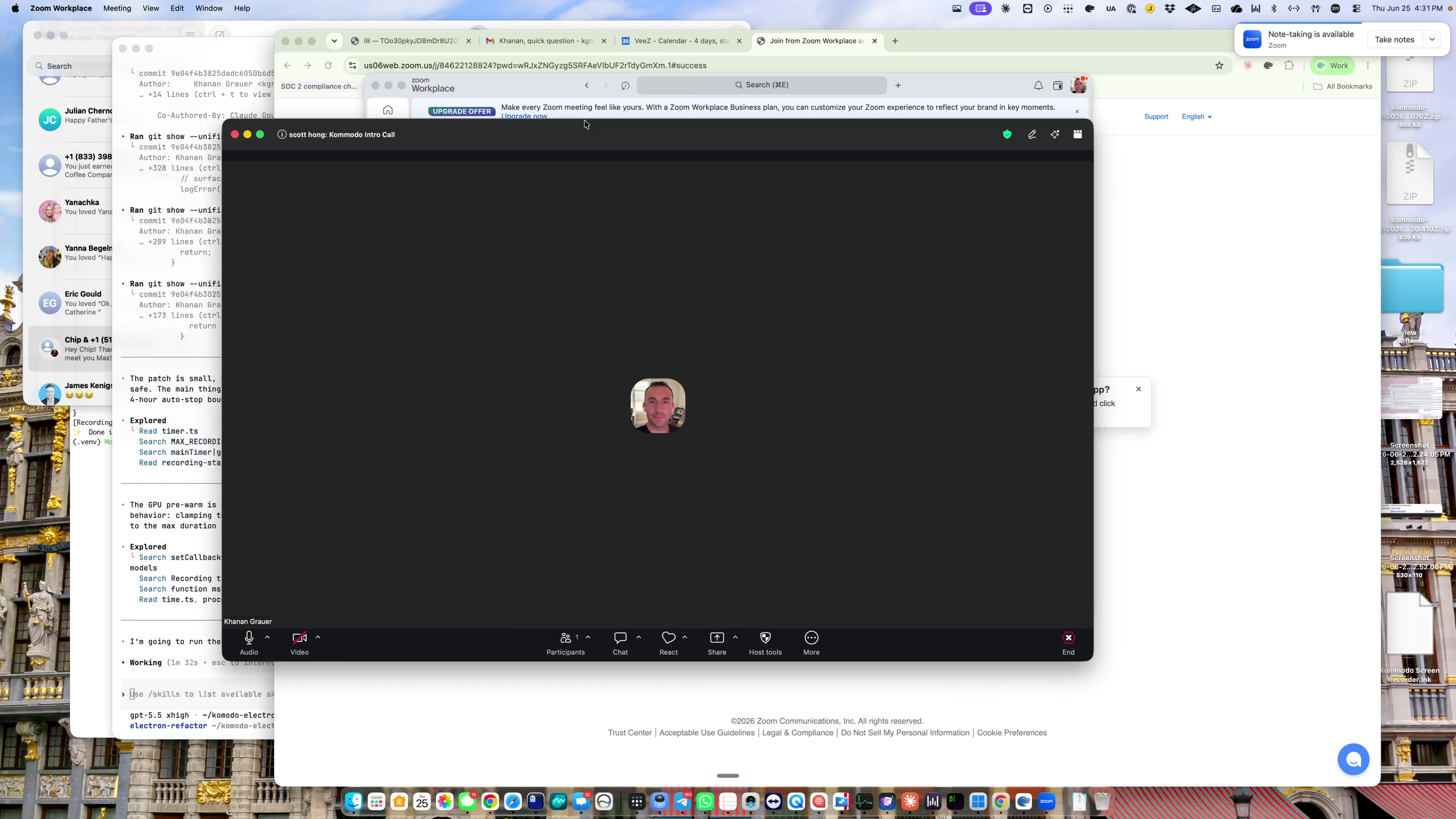Open Finder from the Dock
This screenshot has width=1456, height=819.
click(x=354, y=801)
